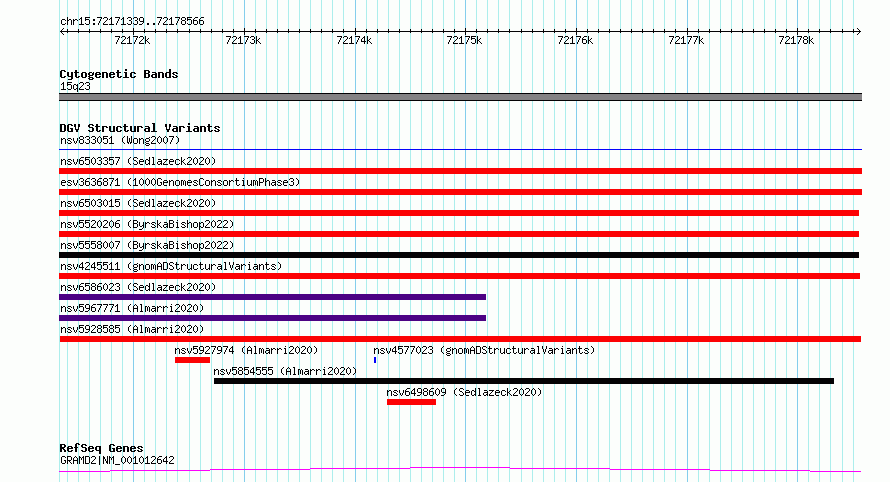The height and width of the screenshot is (482, 890).
Task: Click the nsv6586023 (Sedlazeck2020) label
Action: point(138,287)
